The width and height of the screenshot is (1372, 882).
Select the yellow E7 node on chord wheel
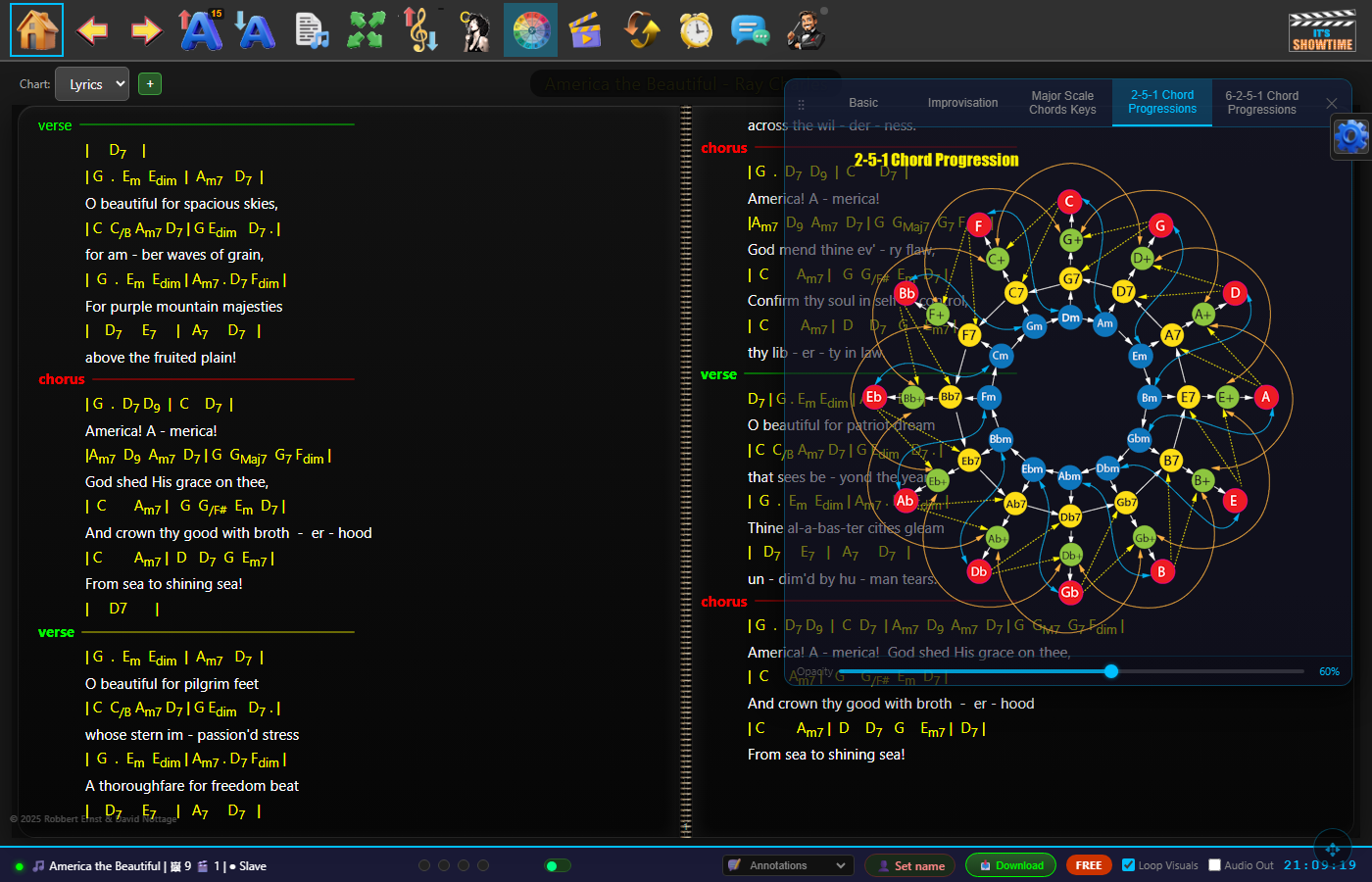pyautogui.click(x=1188, y=397)
